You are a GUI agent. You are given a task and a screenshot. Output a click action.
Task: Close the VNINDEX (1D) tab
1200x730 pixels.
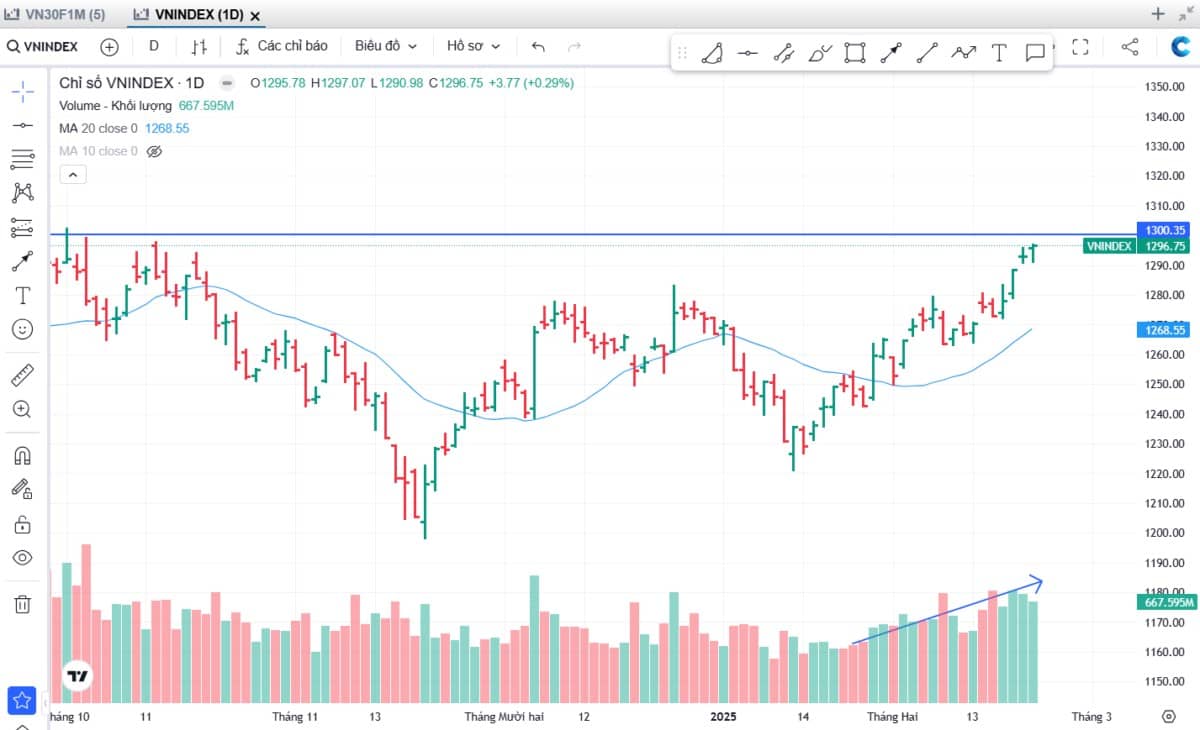point(255,16)
